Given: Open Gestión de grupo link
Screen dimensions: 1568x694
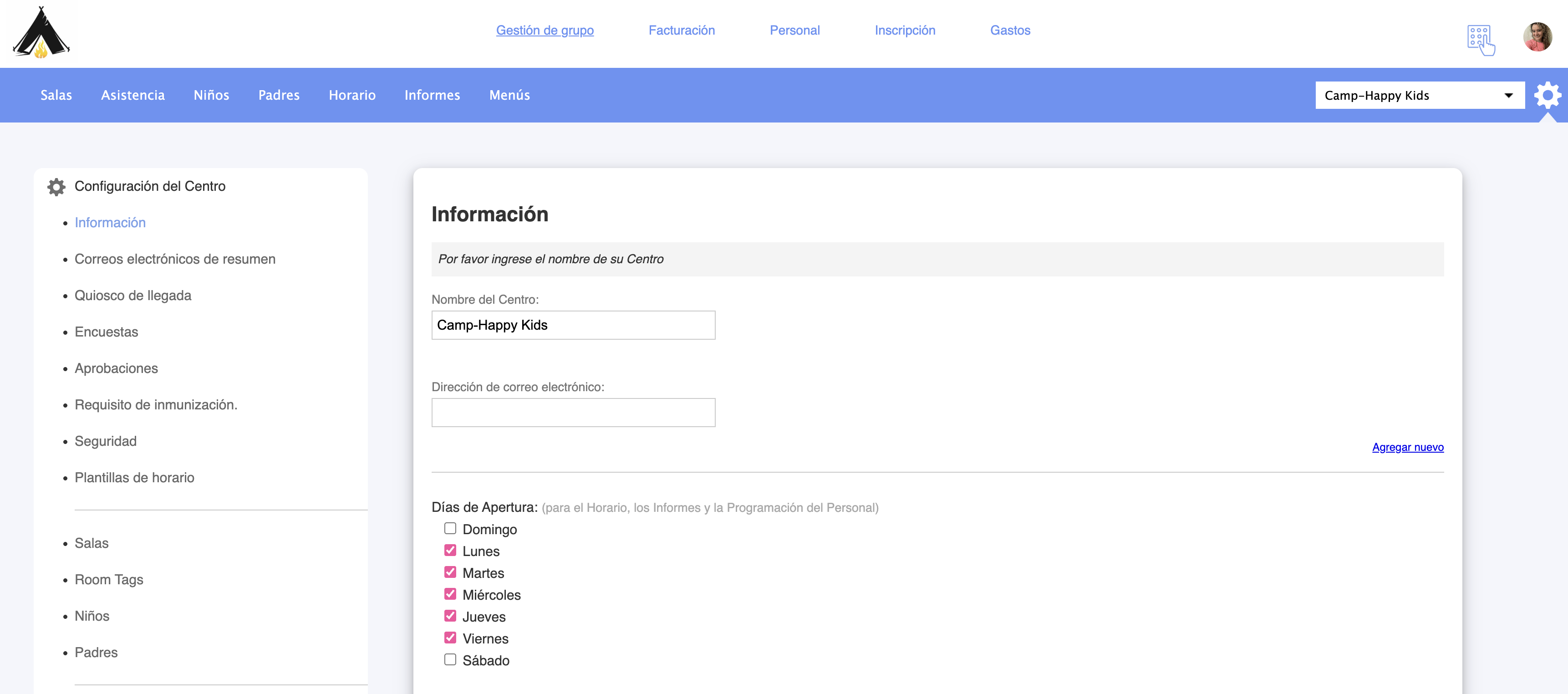Looking at the screenshot, I should 544,31.
